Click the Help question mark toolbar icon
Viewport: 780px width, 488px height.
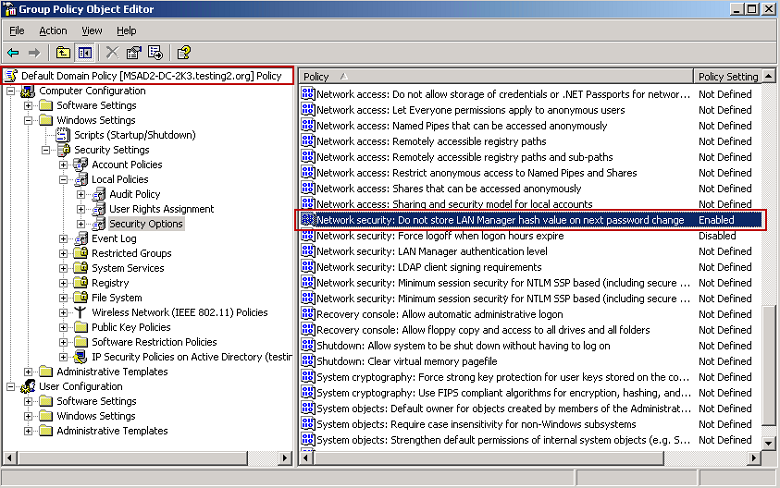tap(184, 52)
